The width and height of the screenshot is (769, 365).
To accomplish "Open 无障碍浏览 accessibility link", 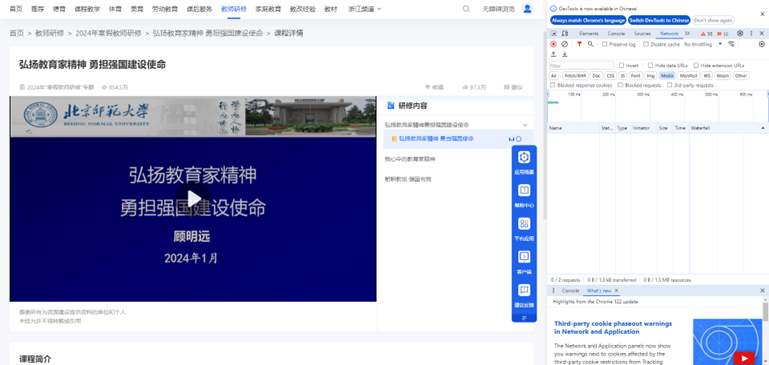I will point(498,9).
